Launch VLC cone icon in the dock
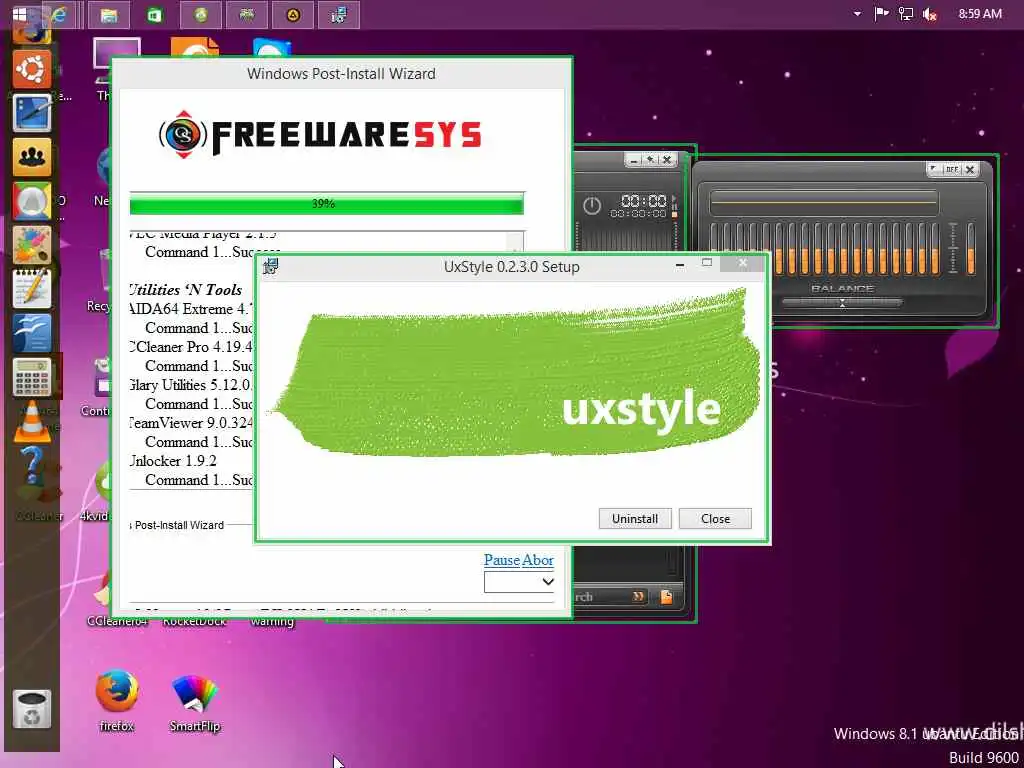 [31, 421]
